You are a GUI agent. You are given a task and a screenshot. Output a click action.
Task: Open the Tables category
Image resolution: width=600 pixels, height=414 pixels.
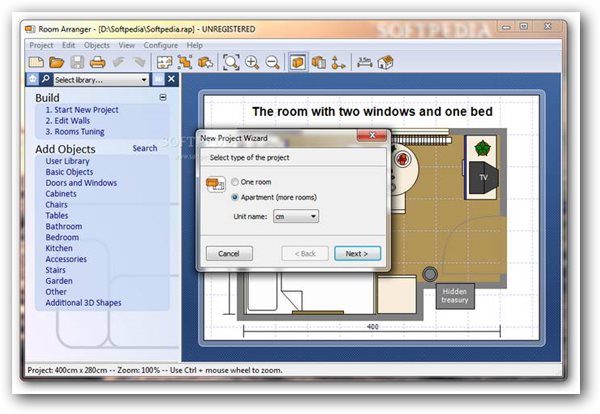(57, 215)
